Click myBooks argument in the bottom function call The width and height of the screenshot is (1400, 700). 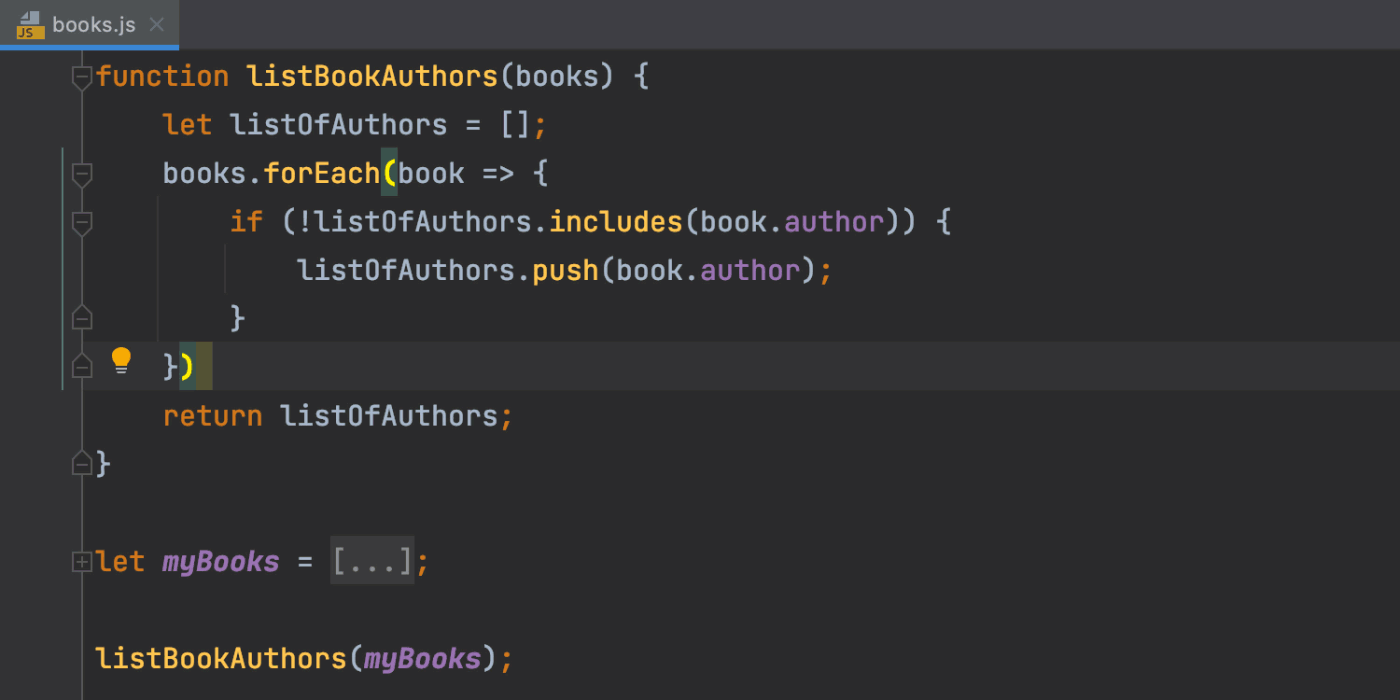(x=422, y=659)
